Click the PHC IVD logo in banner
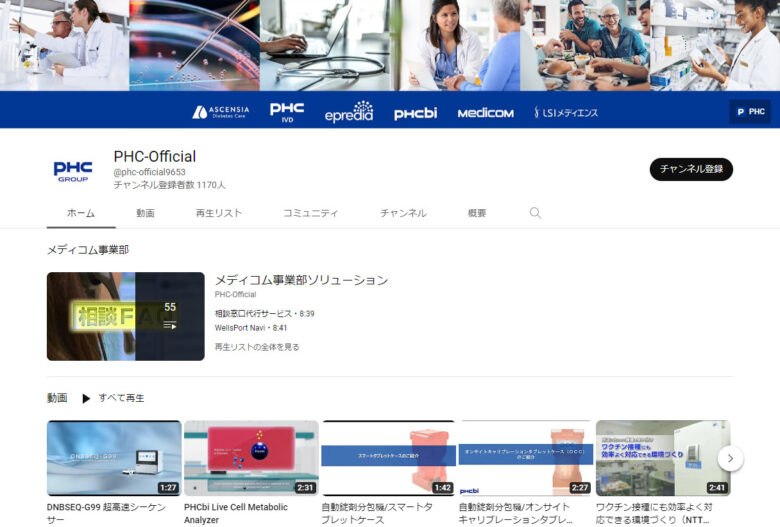The height and width of the screenshot is (527, 780). coord(287,112)
